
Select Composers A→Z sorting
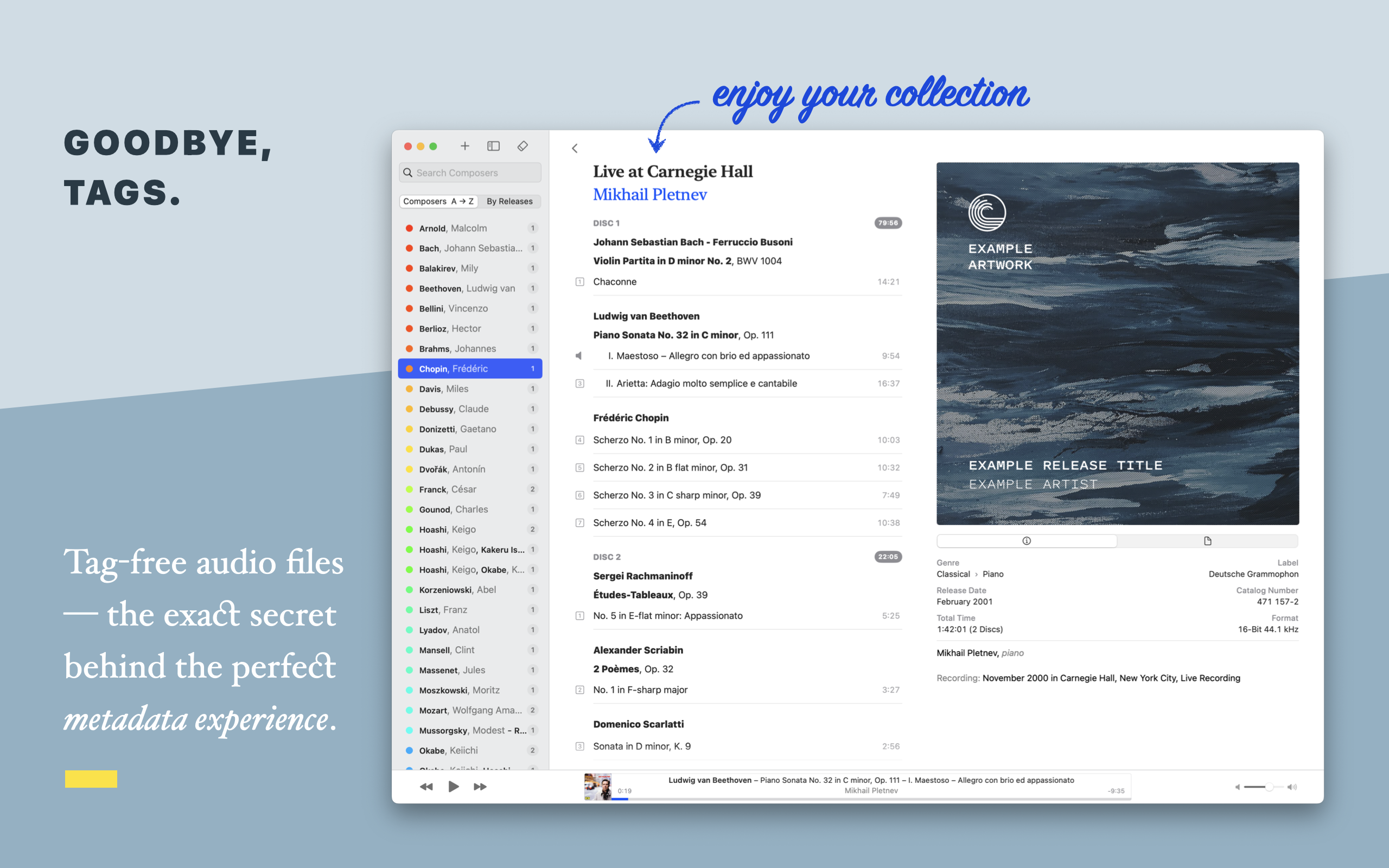pos(438,201)
